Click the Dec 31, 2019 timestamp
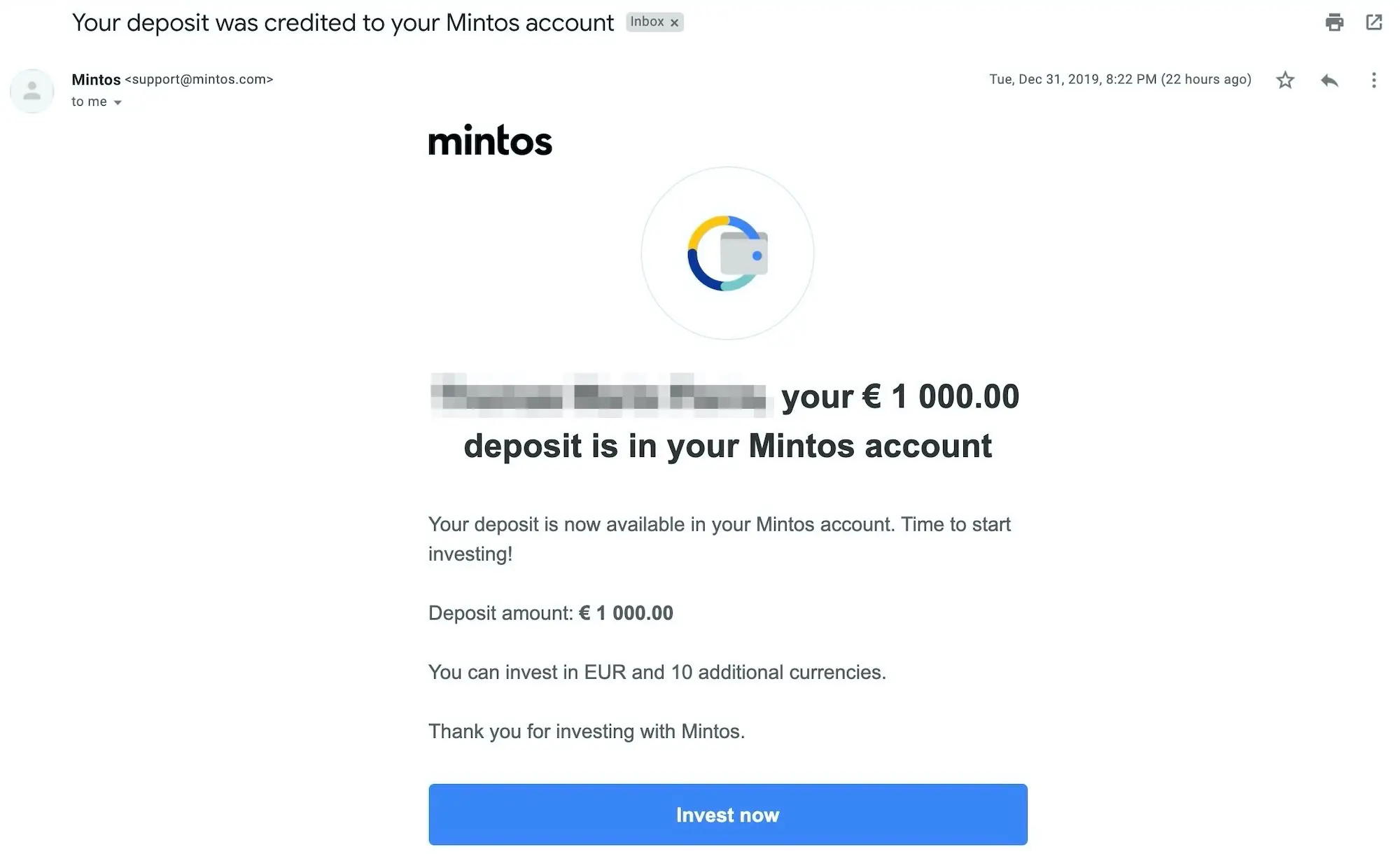This screenshot has height=854, width=1400. click(x=1120, y=79)
